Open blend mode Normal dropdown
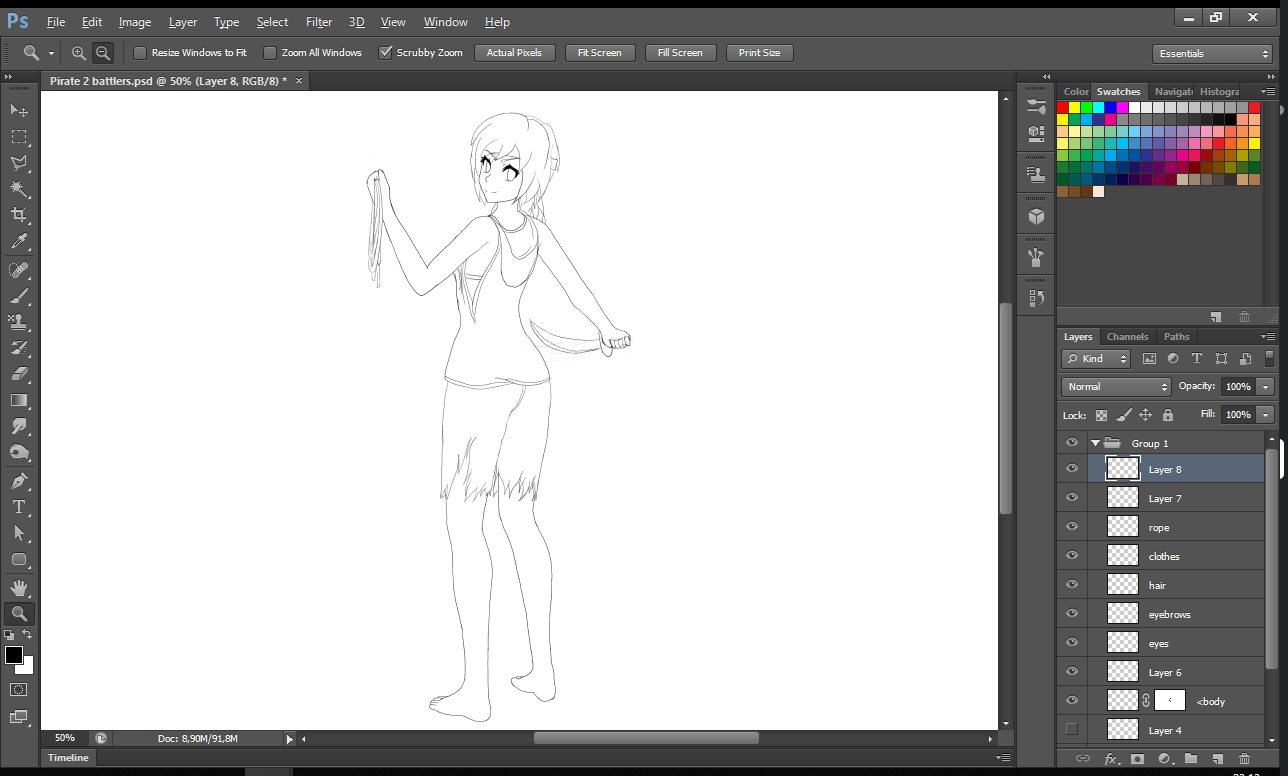Screen dimensions: 1288x776 1116,386
